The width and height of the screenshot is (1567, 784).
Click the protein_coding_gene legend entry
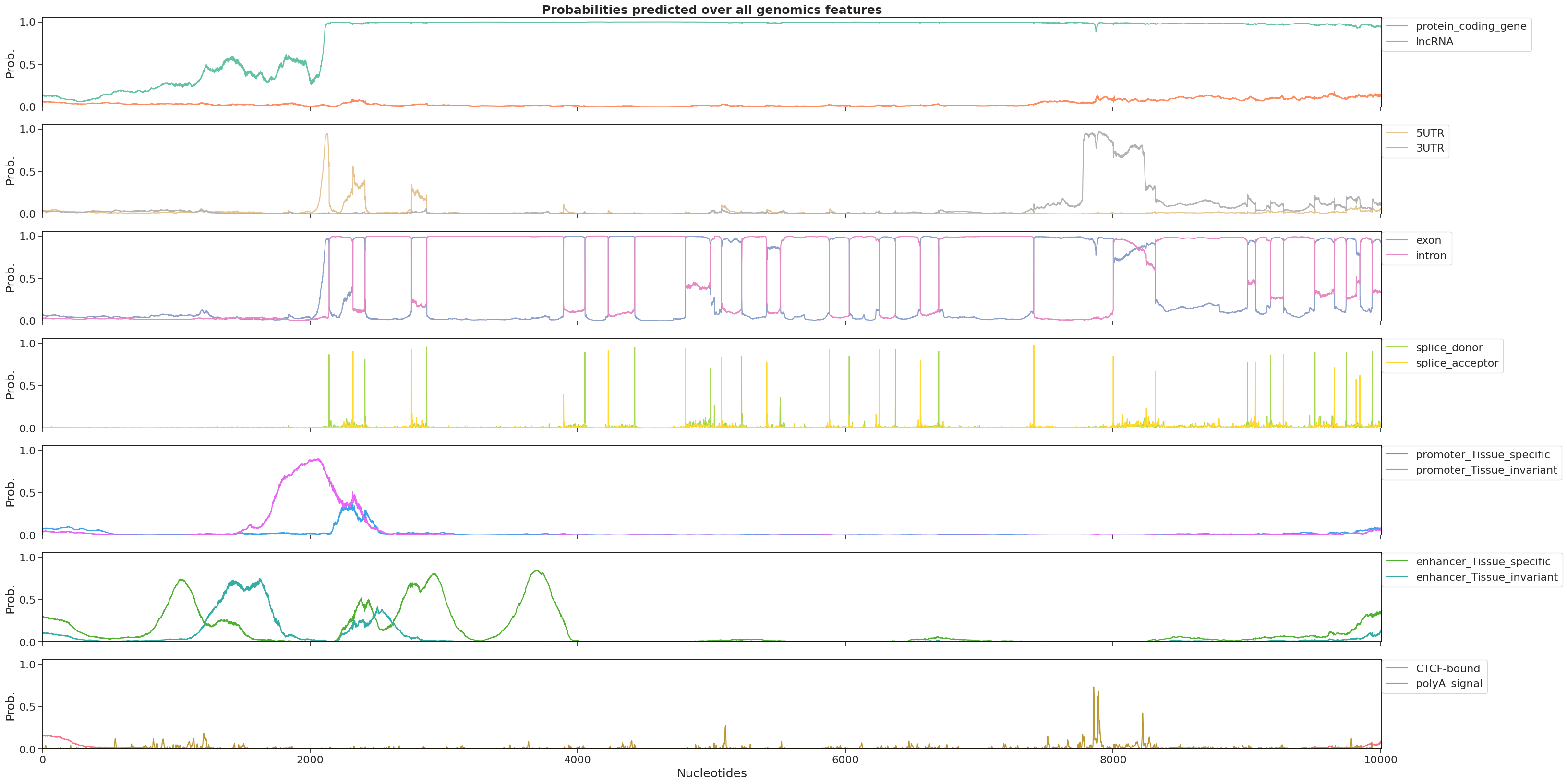tap(1471, 26)
